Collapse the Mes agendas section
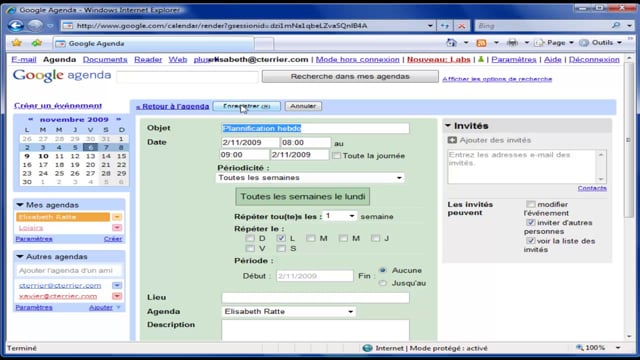This screenshot has width=640, height=360. coord(20,205)
